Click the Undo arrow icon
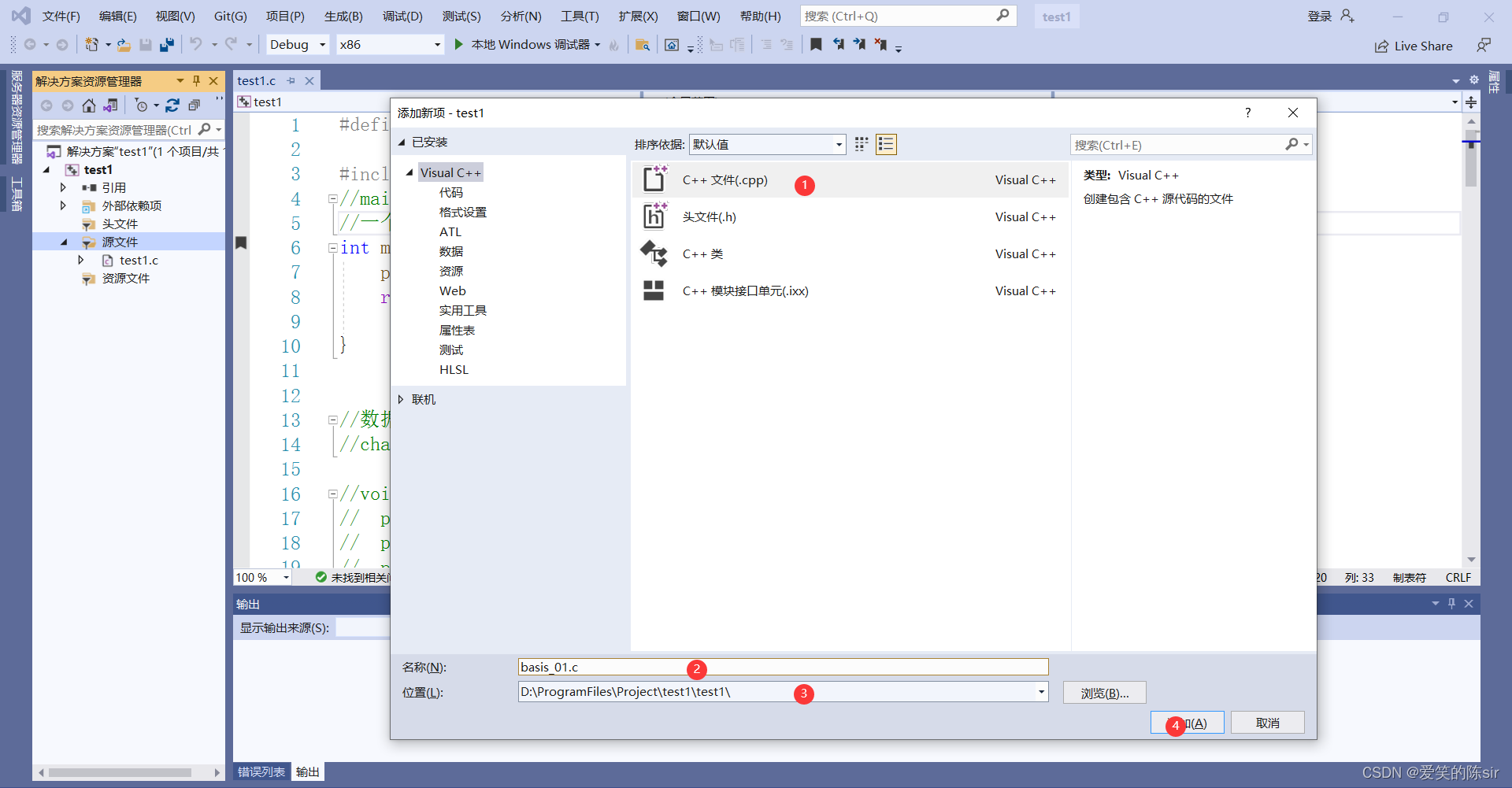1512x788 pixels. pos(195,45)
